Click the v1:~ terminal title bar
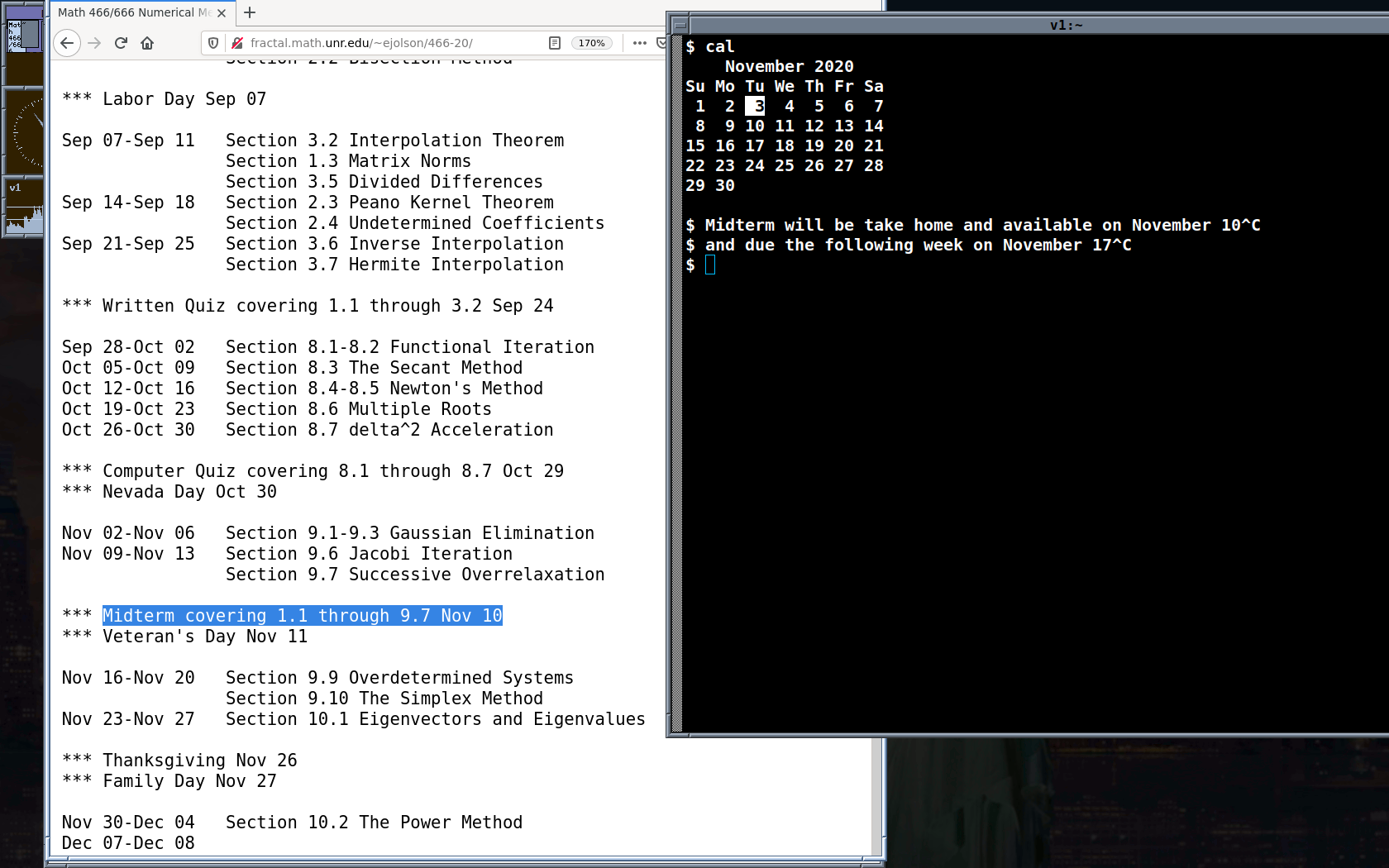Screen dimensions: 1389x868 point(1033,26)
